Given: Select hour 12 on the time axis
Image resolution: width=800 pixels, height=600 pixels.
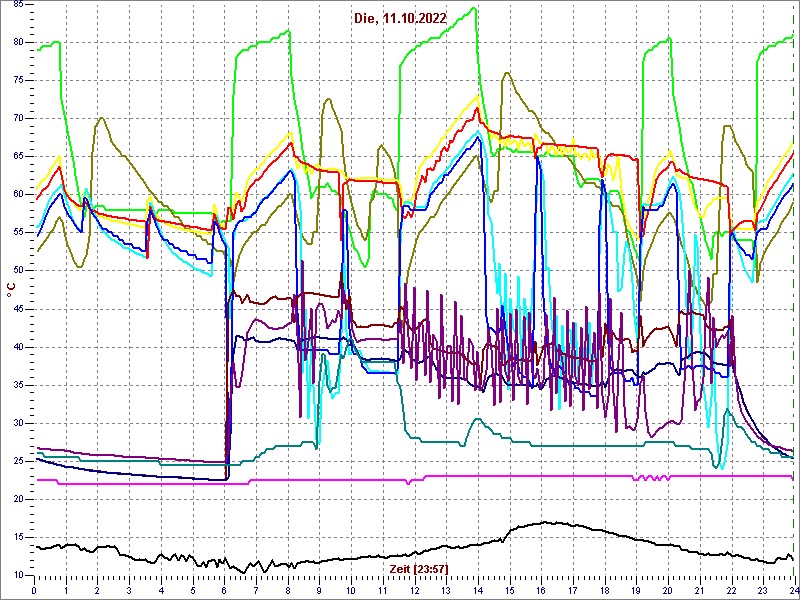Looking at the screenshot, I should [x=413, y=590].
